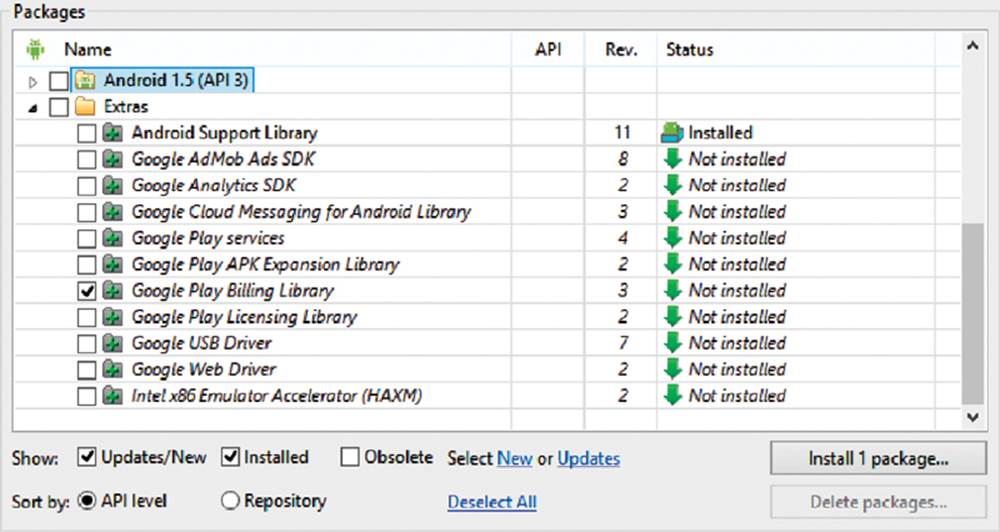Check the Google Play services checkbox
Image resolution: width=1000 pixels, height=532 pixels.
pos(86,239)
